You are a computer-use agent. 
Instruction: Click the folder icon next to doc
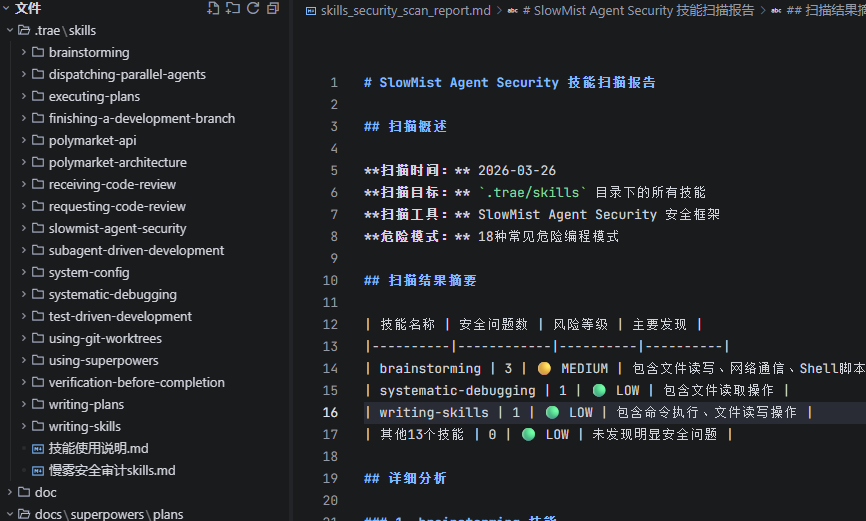[24, 492]
